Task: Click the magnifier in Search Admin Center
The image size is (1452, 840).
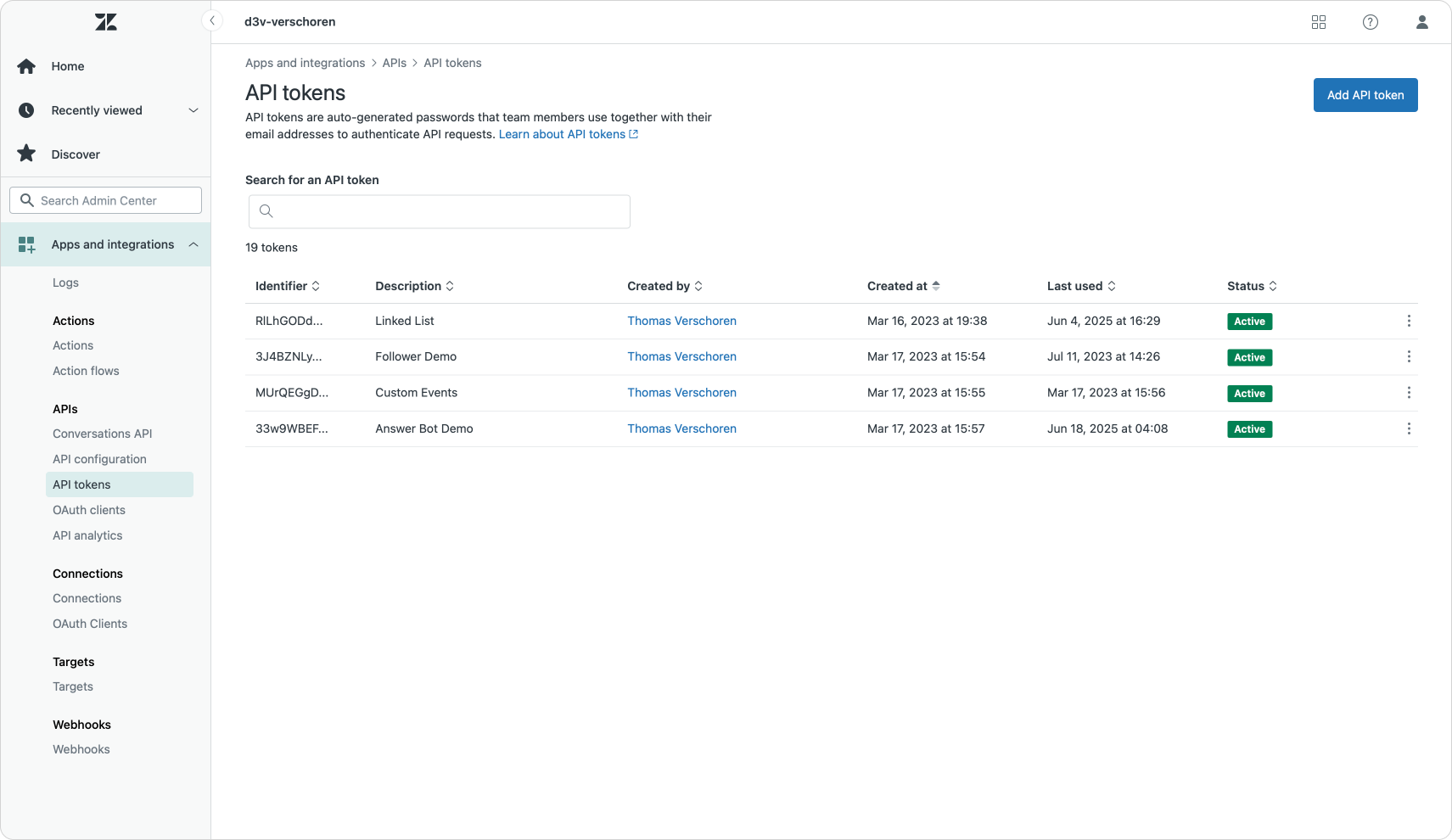Action: pos(26,200)
